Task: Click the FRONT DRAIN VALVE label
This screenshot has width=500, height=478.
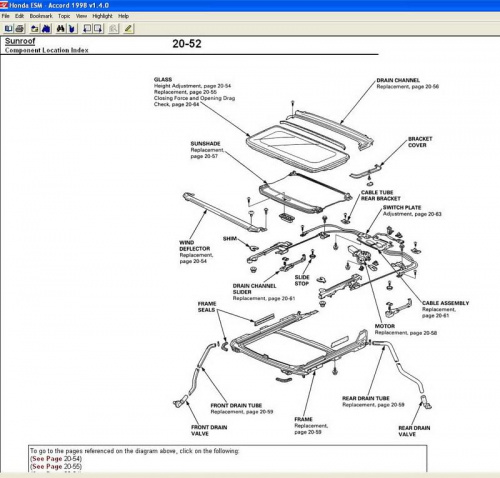Action: [209, 430]
